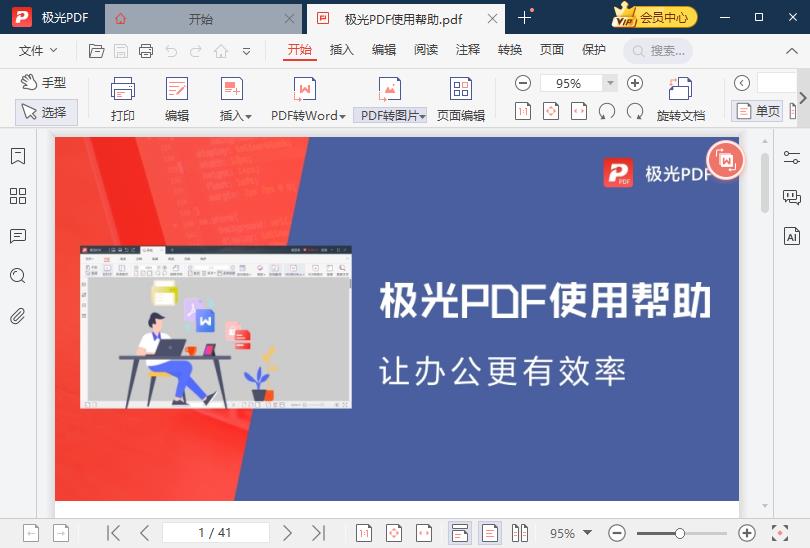Image resolution: width=810 pixels, height=548 pixels.
Task: Click the printer icon in quick access bar
Action: [x=146, y=51]
